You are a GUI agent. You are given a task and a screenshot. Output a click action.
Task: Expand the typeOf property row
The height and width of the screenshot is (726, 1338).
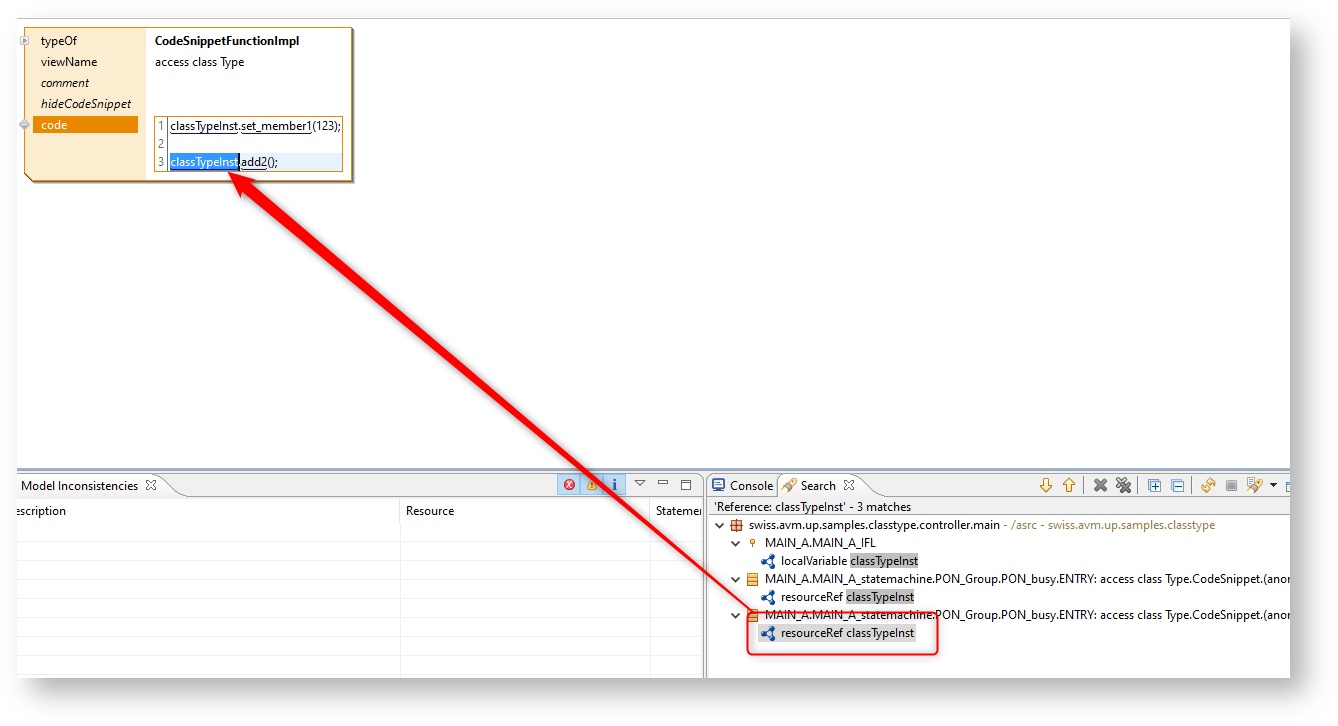click(25, 41)
